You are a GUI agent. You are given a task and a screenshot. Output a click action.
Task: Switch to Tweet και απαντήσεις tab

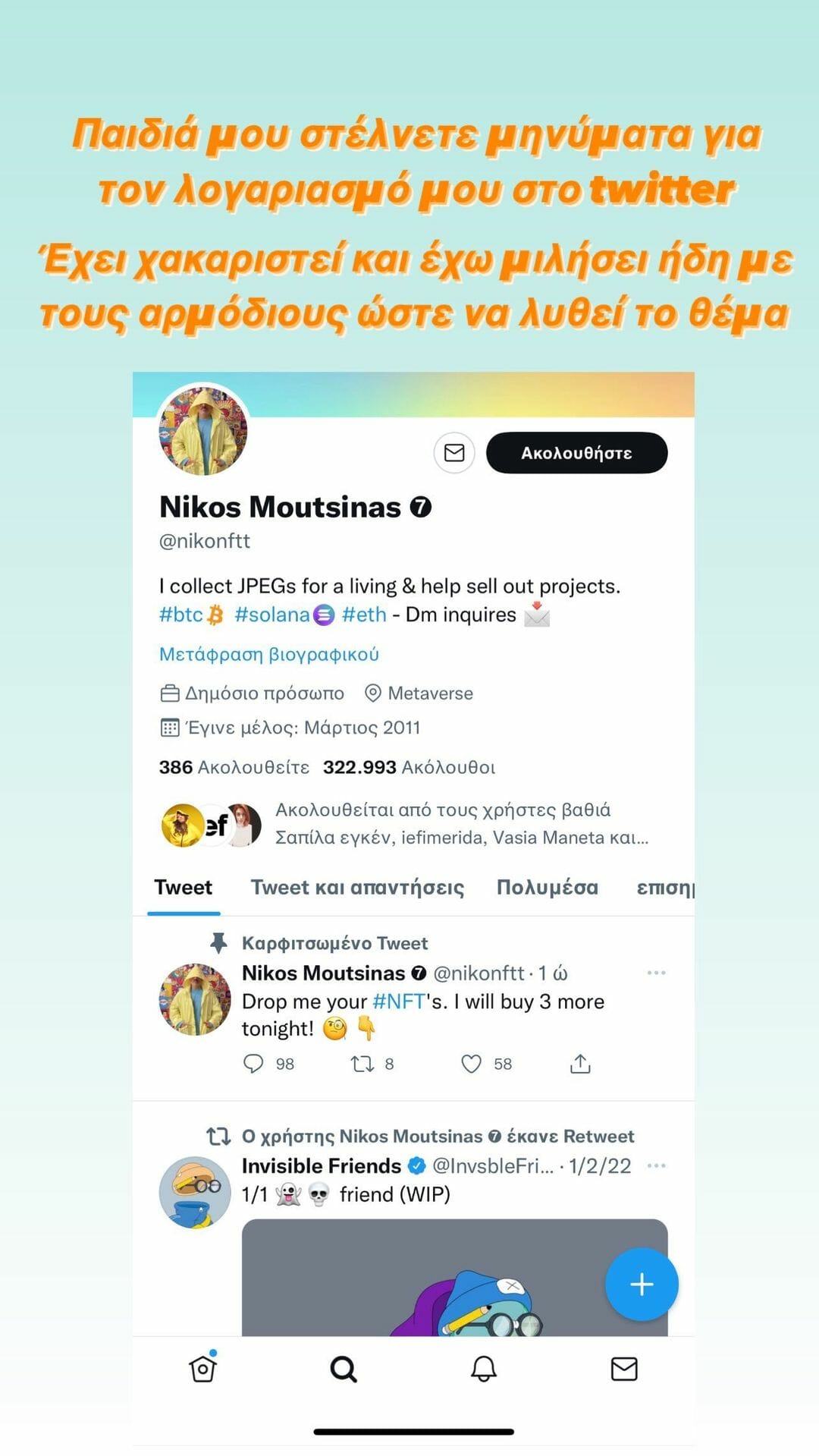[357, 888]
